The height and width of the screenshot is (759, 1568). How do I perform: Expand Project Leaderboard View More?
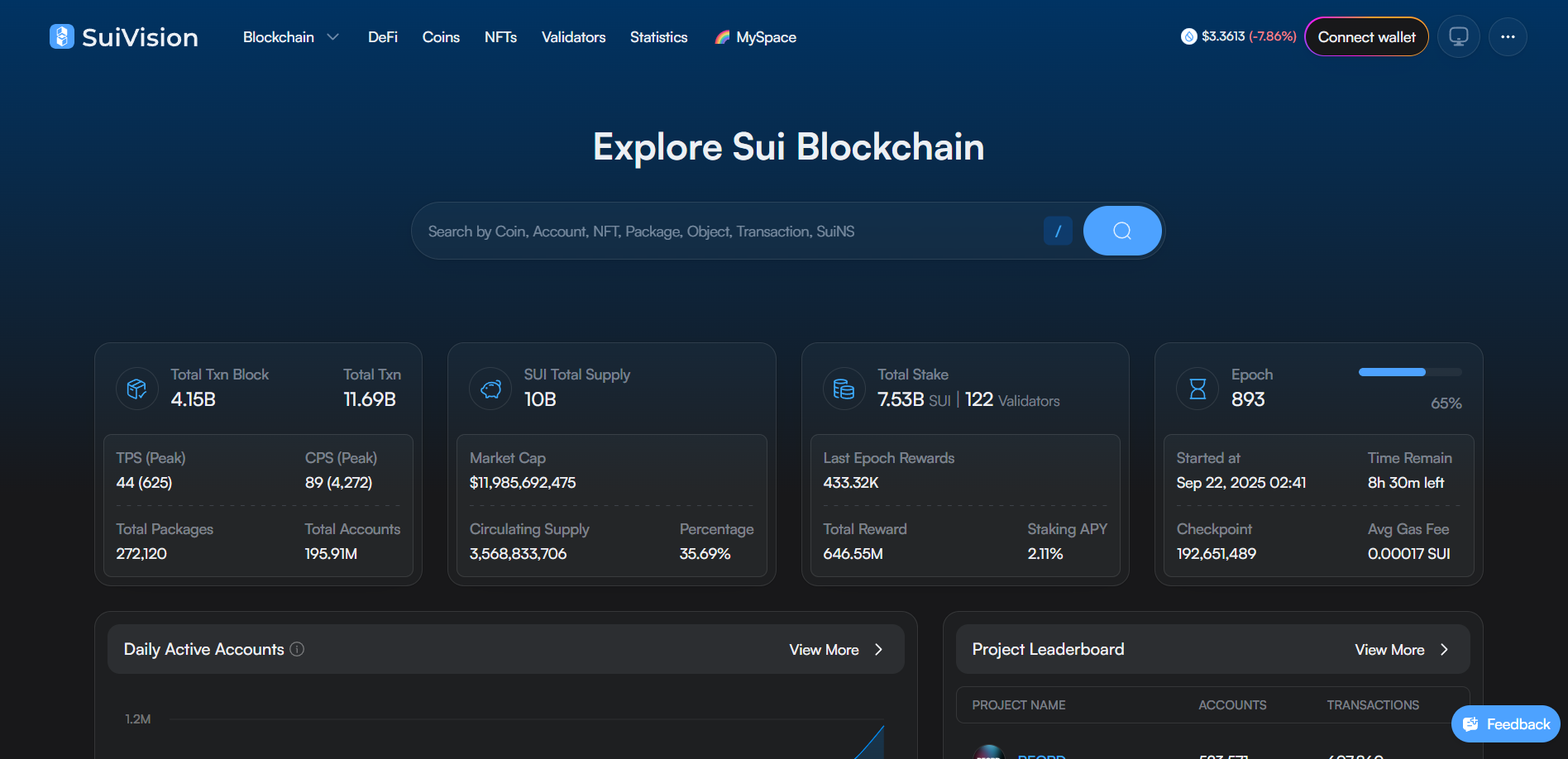point(1401,650)
